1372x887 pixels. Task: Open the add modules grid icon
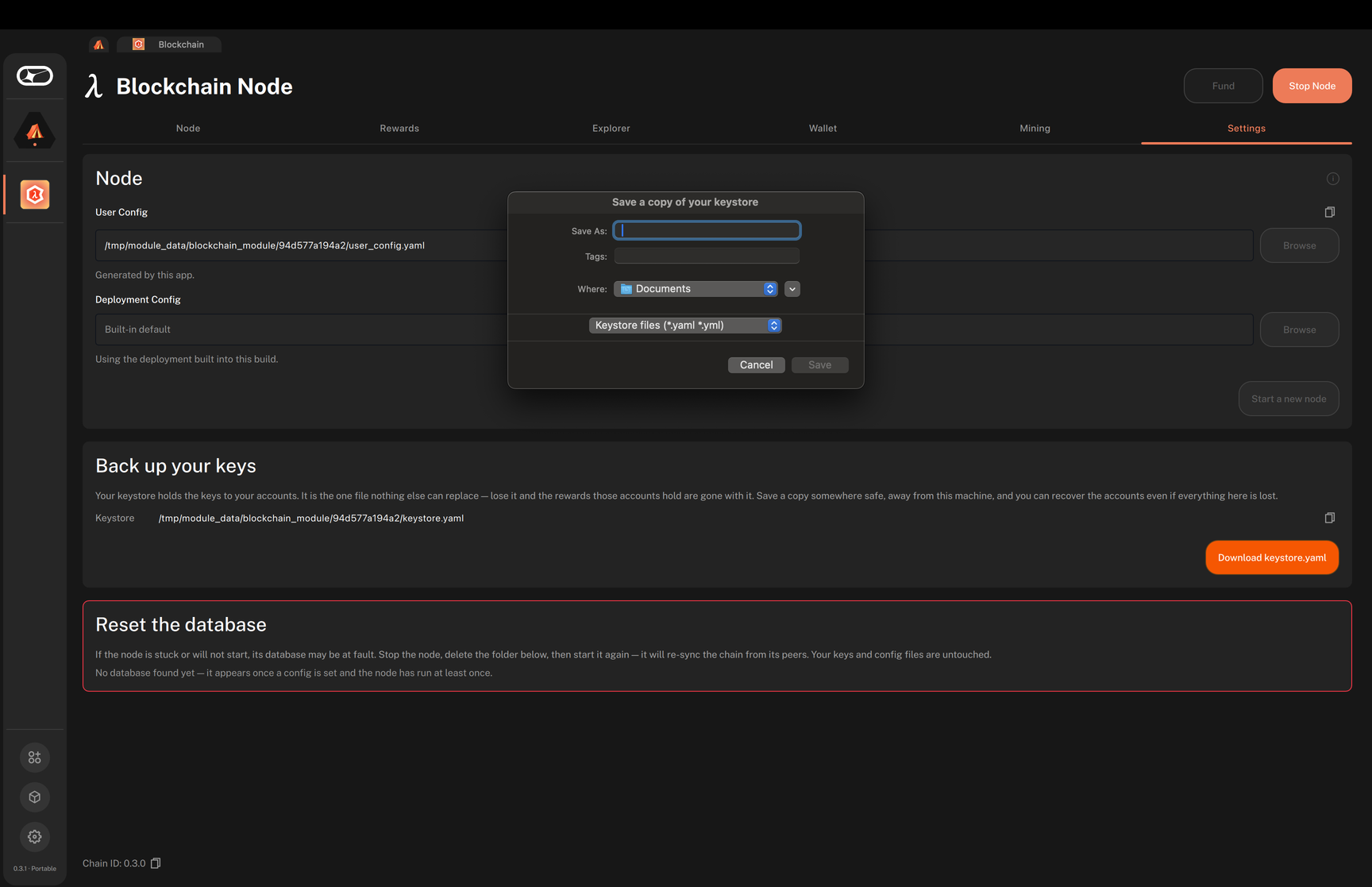[x=35, y=758]
